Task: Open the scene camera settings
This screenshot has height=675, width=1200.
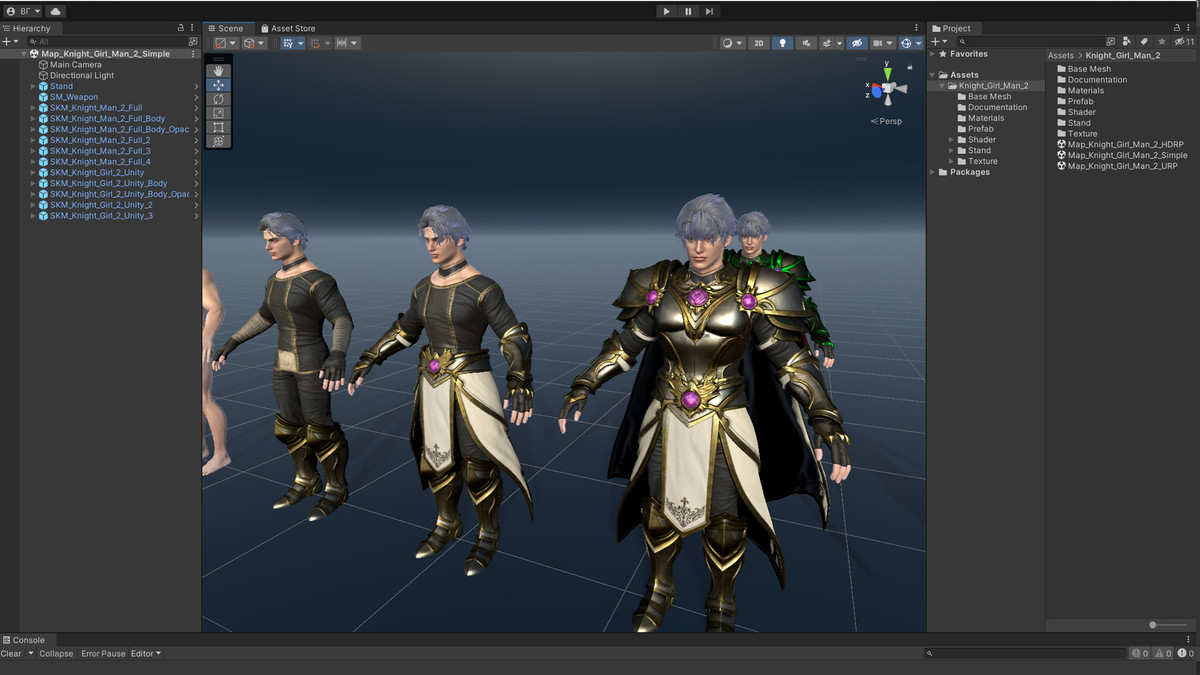Action: coord(883,43)
